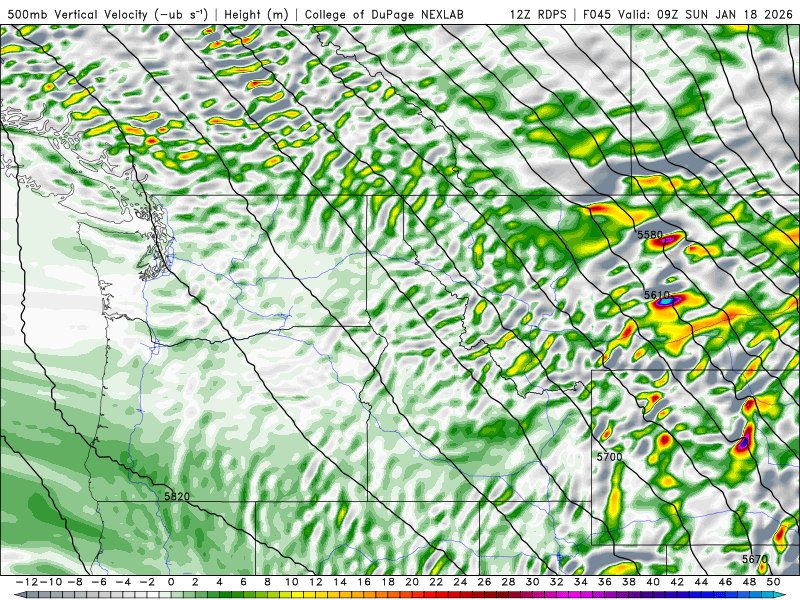Click the '50' value on color scale
Screen dimensions: 800x600
(773, 582)
